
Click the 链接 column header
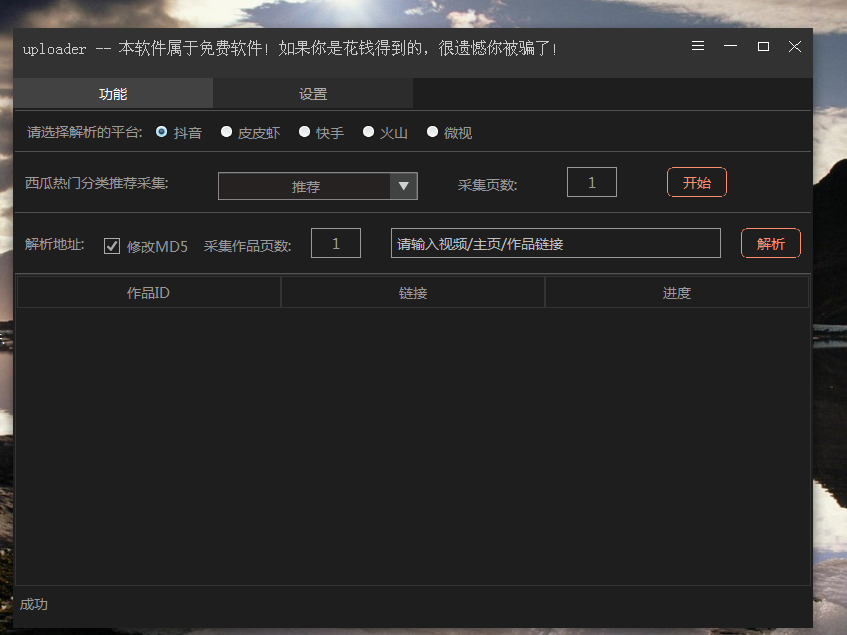(x=413, y=293)
